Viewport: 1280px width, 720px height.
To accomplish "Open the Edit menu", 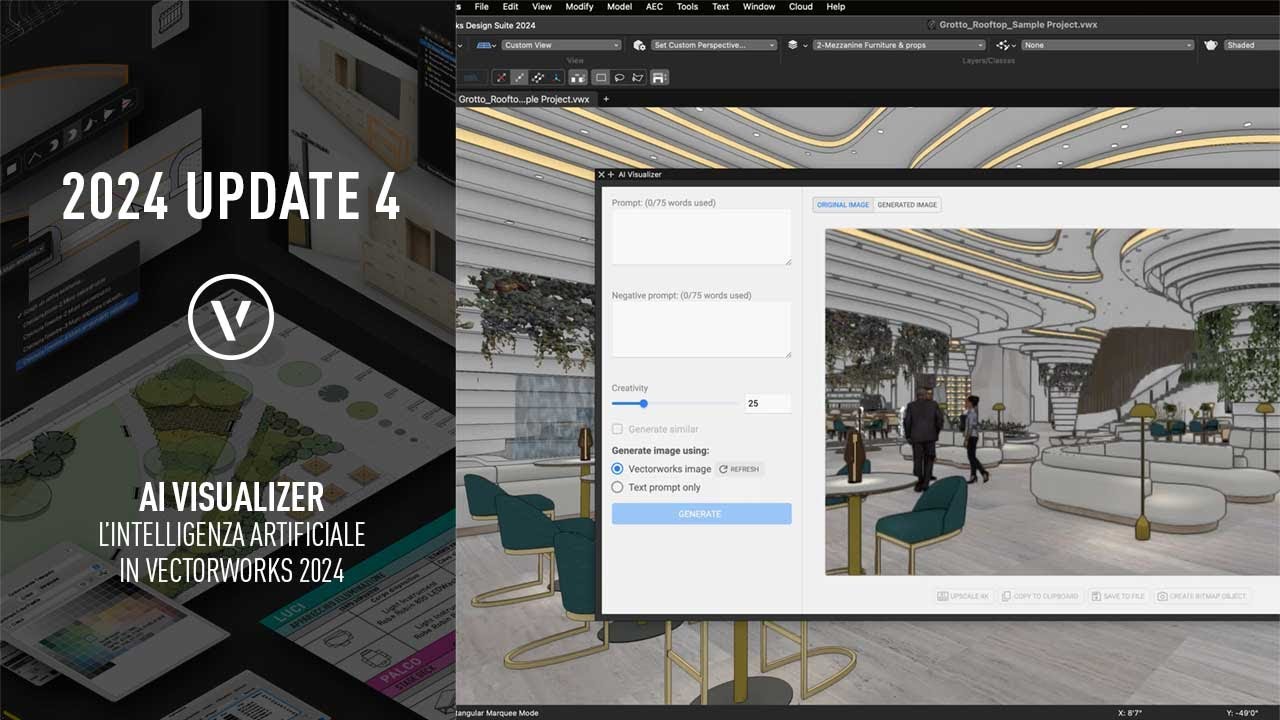I will pyautogui.click(x=510, y=6).
